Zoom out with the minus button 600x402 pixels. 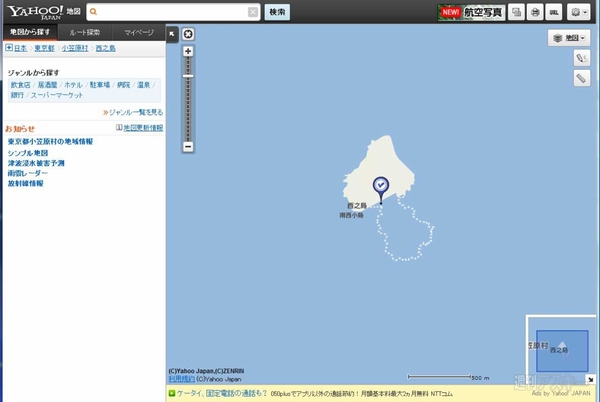point(188,146)
